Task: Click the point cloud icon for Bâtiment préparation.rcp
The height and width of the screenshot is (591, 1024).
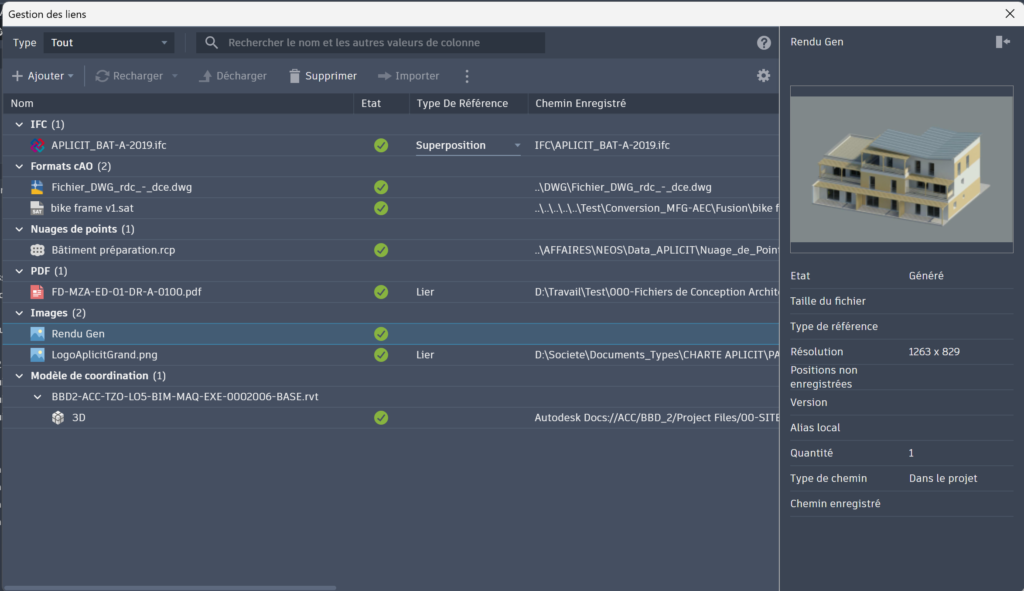Action: tap(38, 250)
